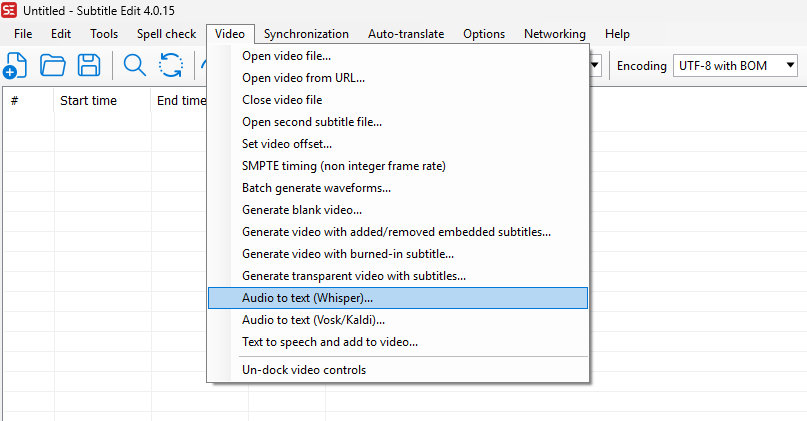
Task: Select Audio to text (Whisper) menu entry
Action: click(307, 298)
